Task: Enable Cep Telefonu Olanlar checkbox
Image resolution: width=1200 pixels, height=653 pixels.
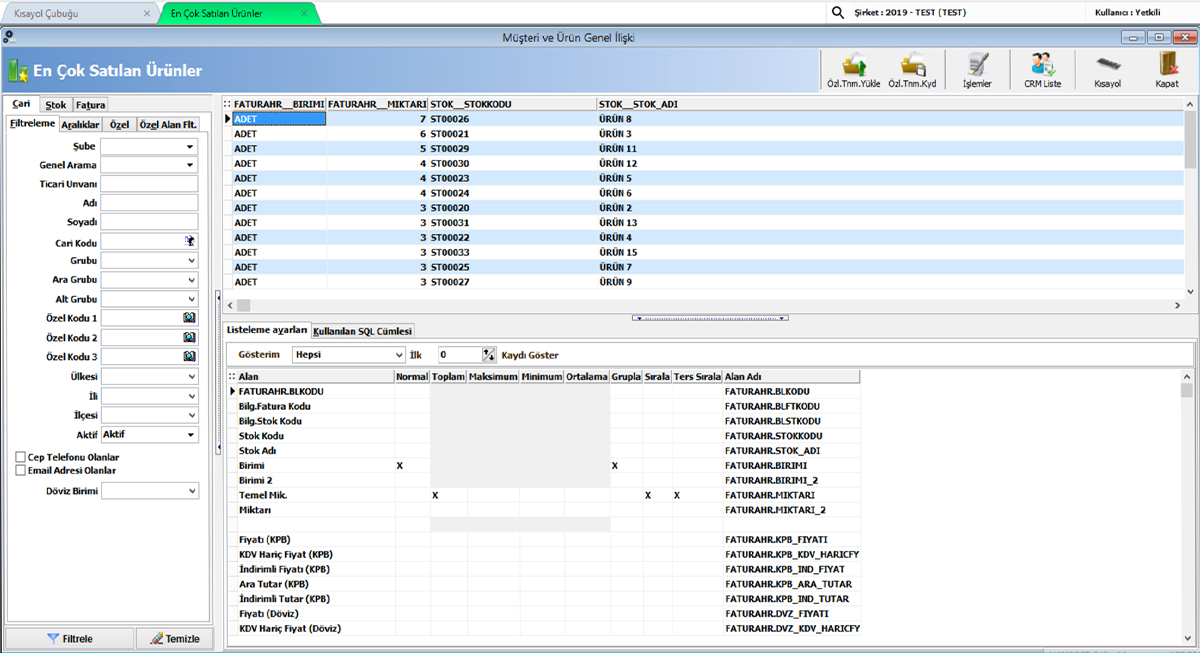Action: [20, 457]
